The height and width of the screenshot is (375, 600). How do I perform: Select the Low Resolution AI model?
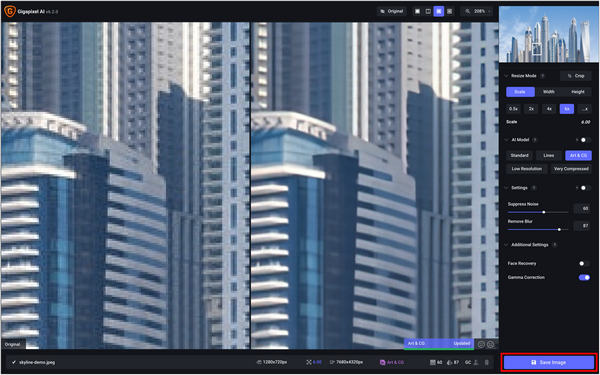click(x=527, y=169)
